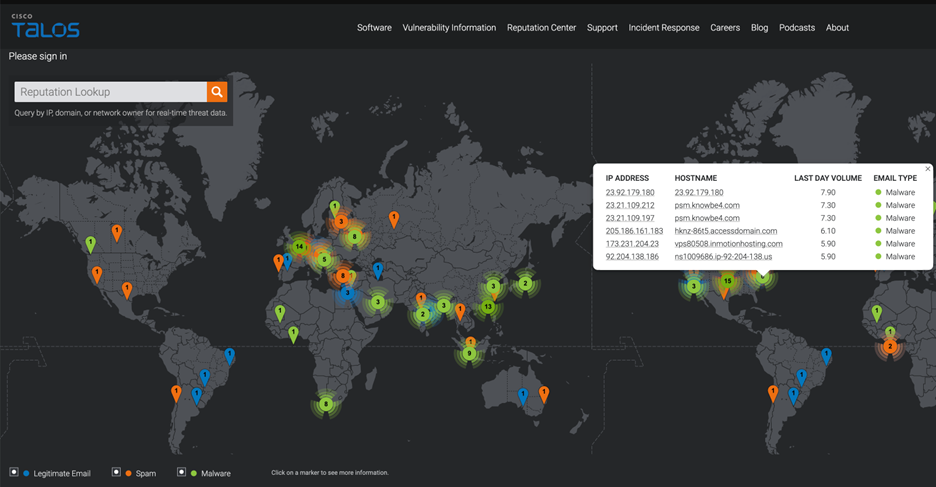Click the EMAIL TYPE column header

coord(895,178)
